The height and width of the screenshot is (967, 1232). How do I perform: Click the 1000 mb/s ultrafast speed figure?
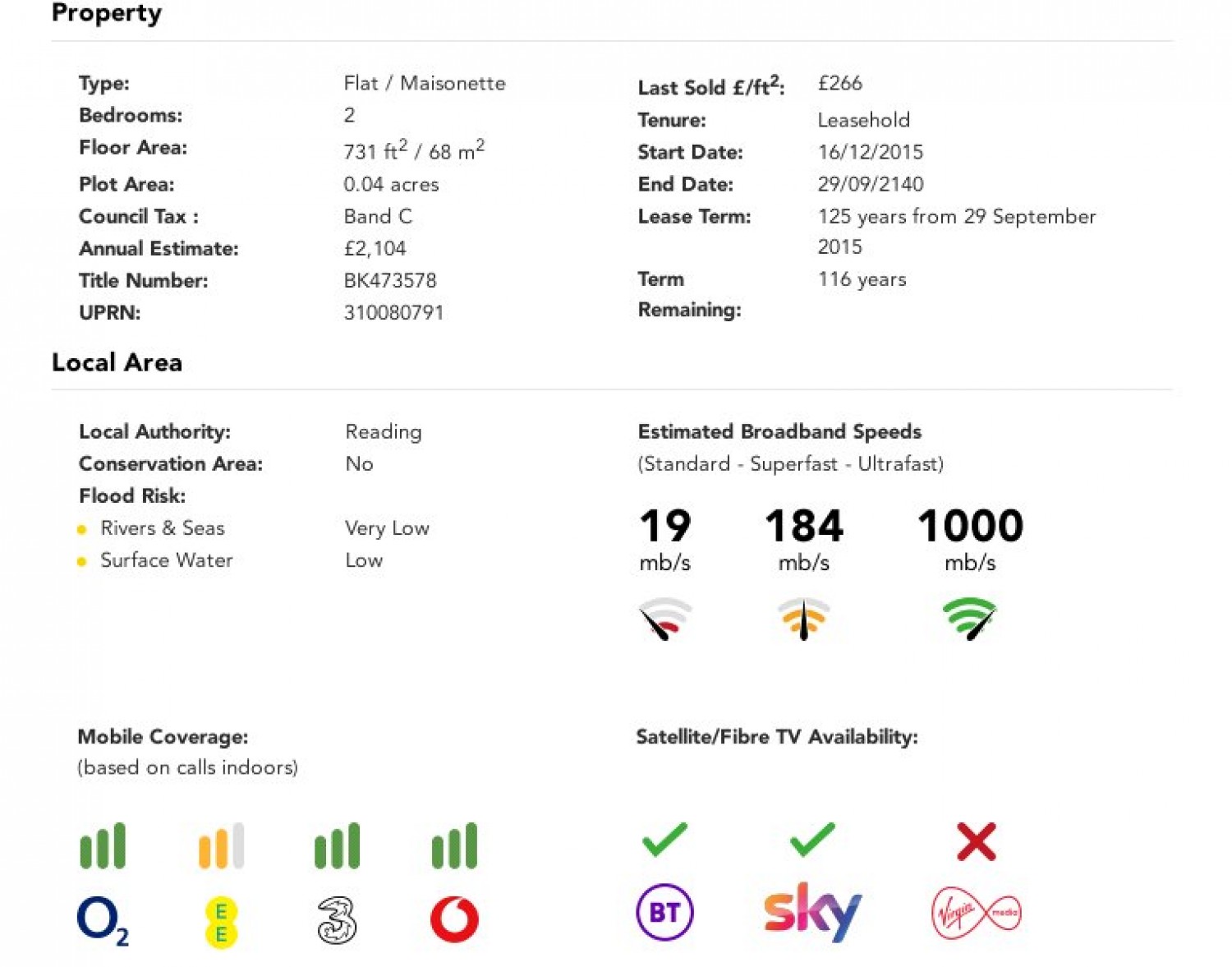[x=970, y=540]
